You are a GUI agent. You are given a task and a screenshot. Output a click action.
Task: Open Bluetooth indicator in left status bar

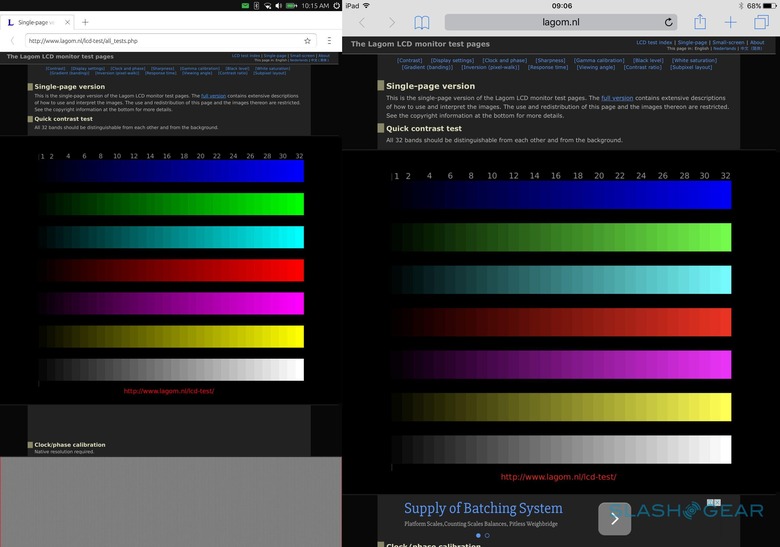(256, 5)
